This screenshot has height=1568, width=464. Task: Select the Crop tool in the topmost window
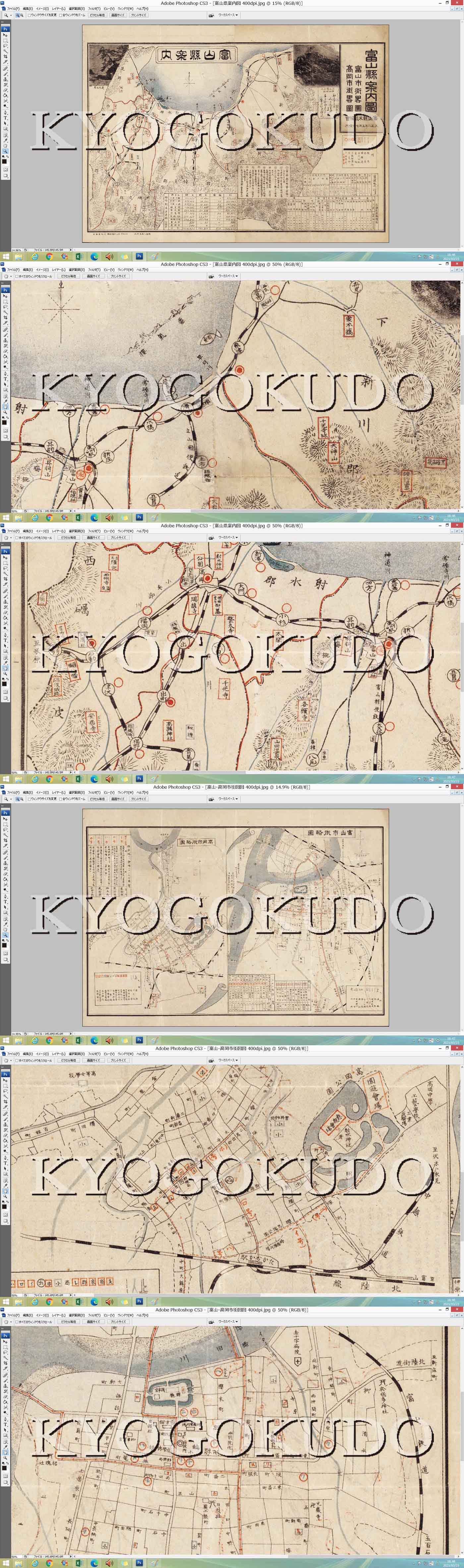click(6, 57)
